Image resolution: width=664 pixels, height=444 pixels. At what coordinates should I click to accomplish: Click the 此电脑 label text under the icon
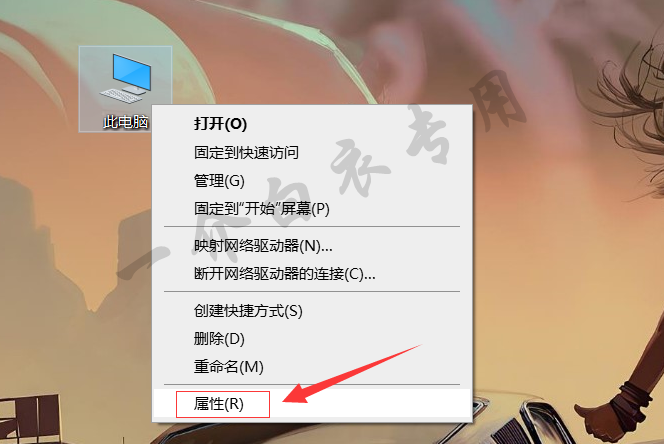point(125,122)
